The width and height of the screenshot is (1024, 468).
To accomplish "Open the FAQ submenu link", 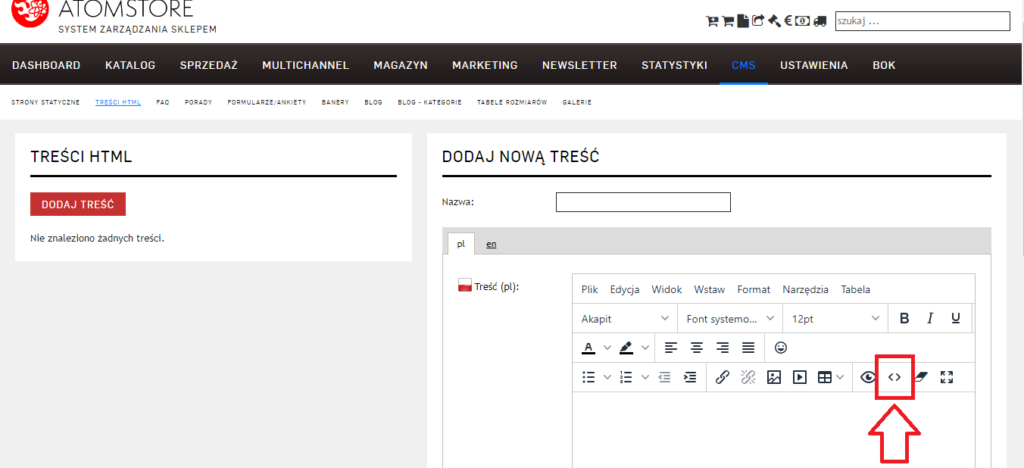I will 163,102.
